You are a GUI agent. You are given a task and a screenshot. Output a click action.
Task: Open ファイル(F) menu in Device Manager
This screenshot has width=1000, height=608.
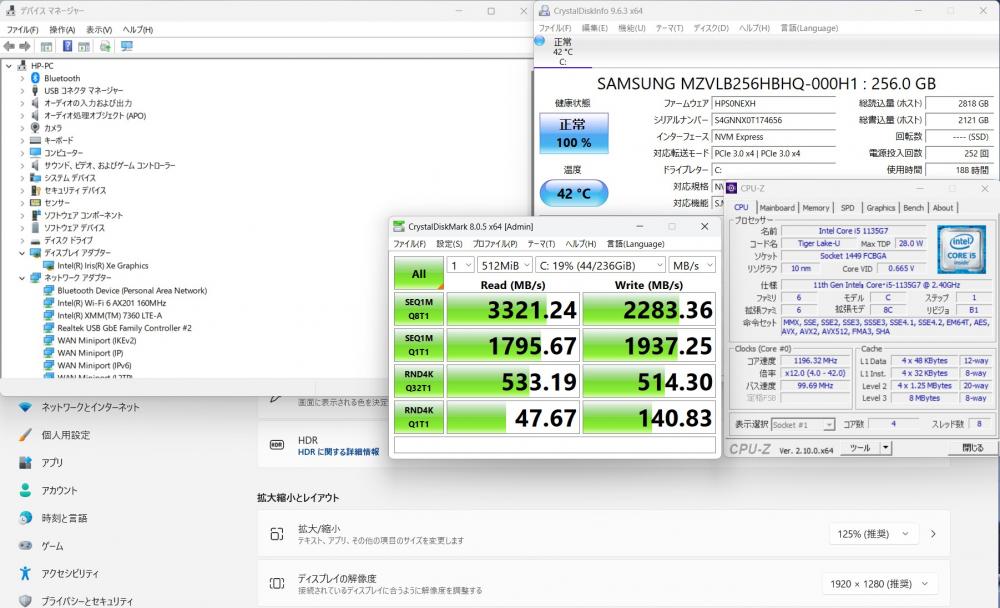[22, 29]
